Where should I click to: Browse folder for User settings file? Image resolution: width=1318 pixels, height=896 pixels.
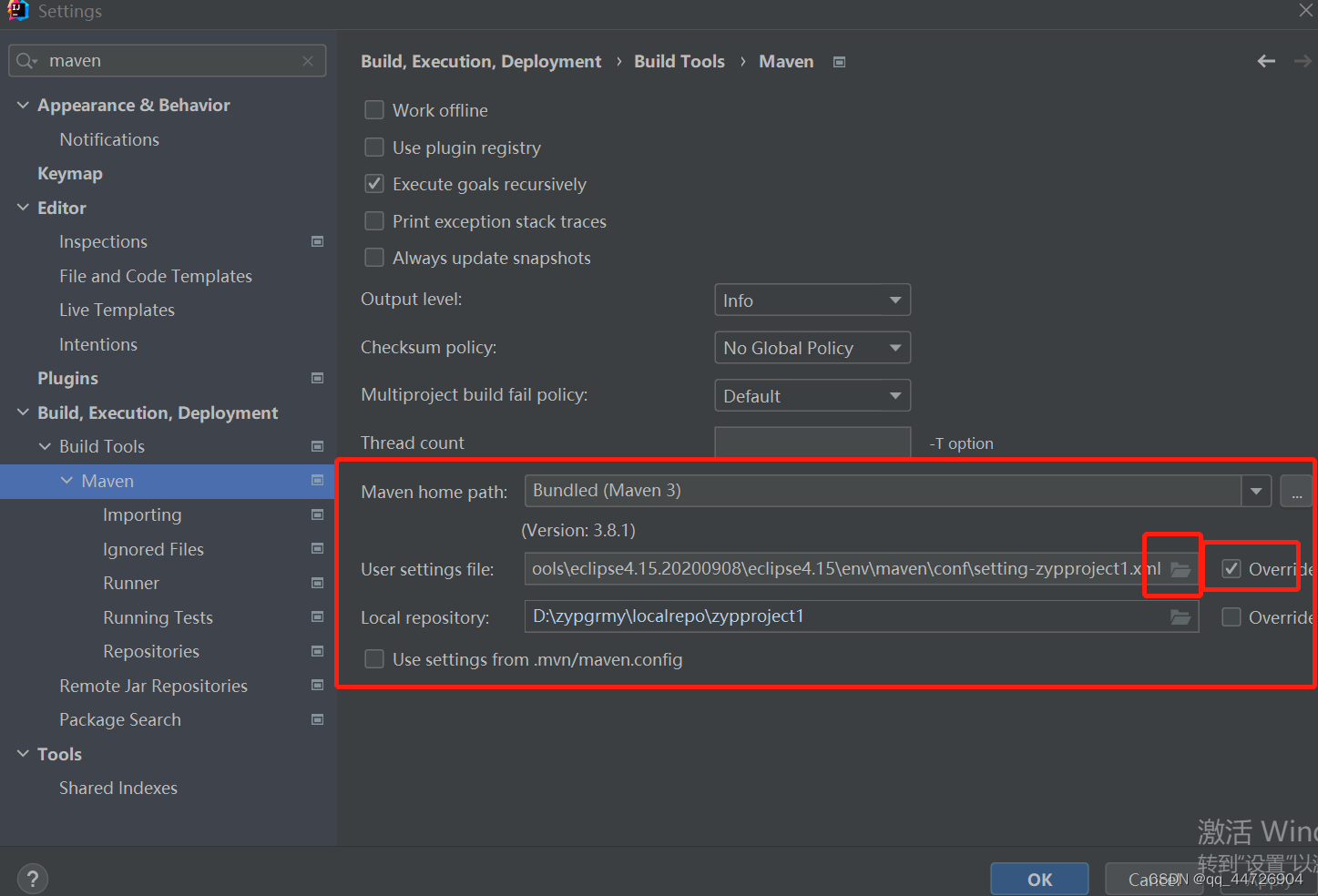click(1180, 569)
